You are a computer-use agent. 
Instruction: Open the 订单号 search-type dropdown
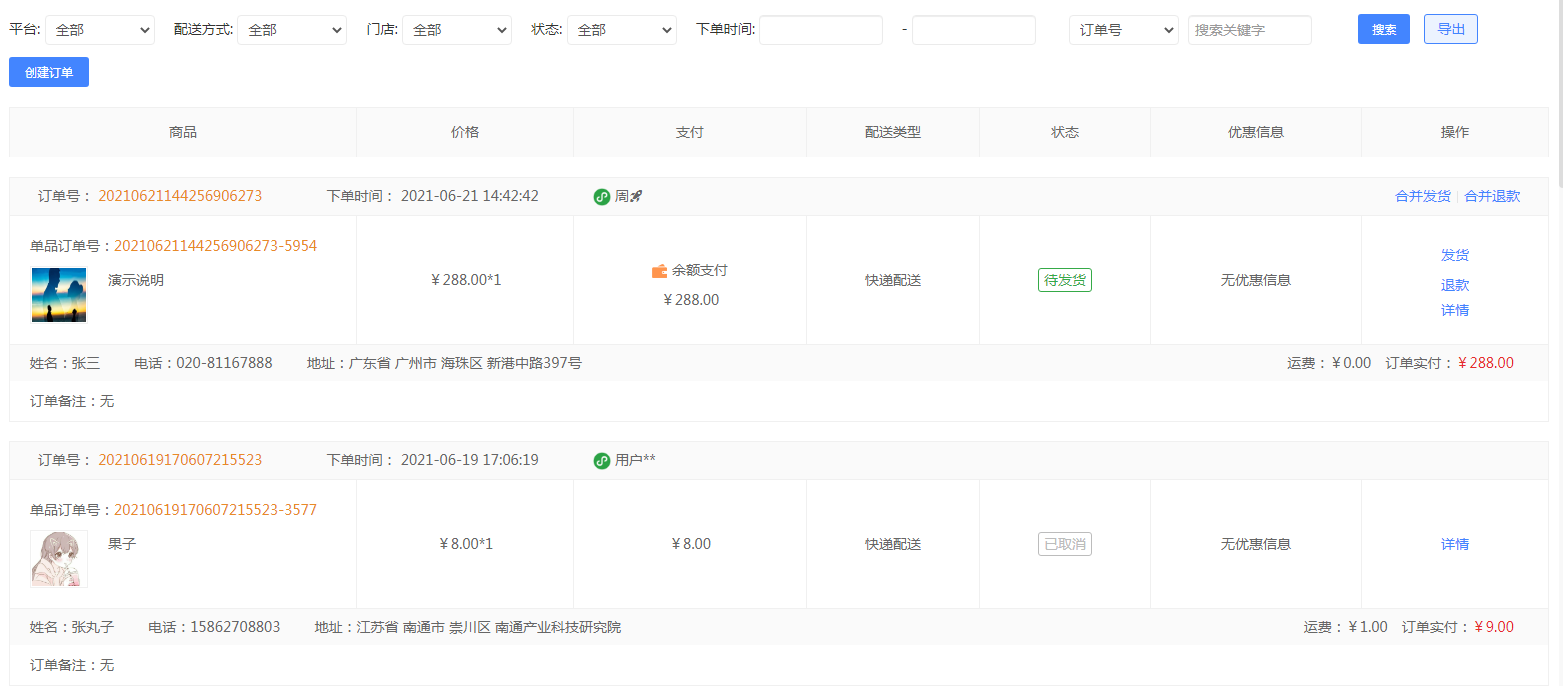point(1124,30)
